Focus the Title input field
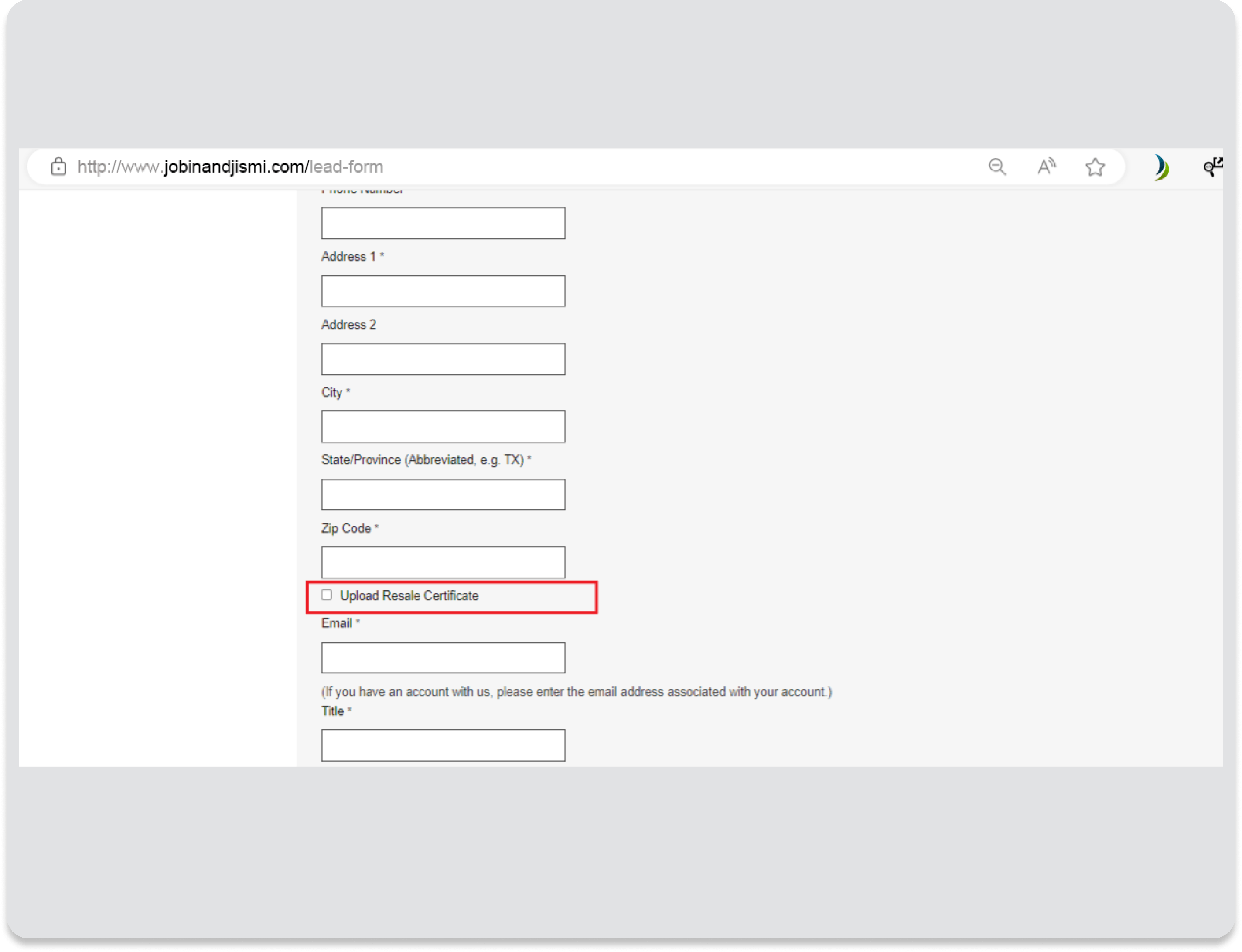Image resolution: width=1242 pixels, height=952 pixels. click(x=443, y=745)
